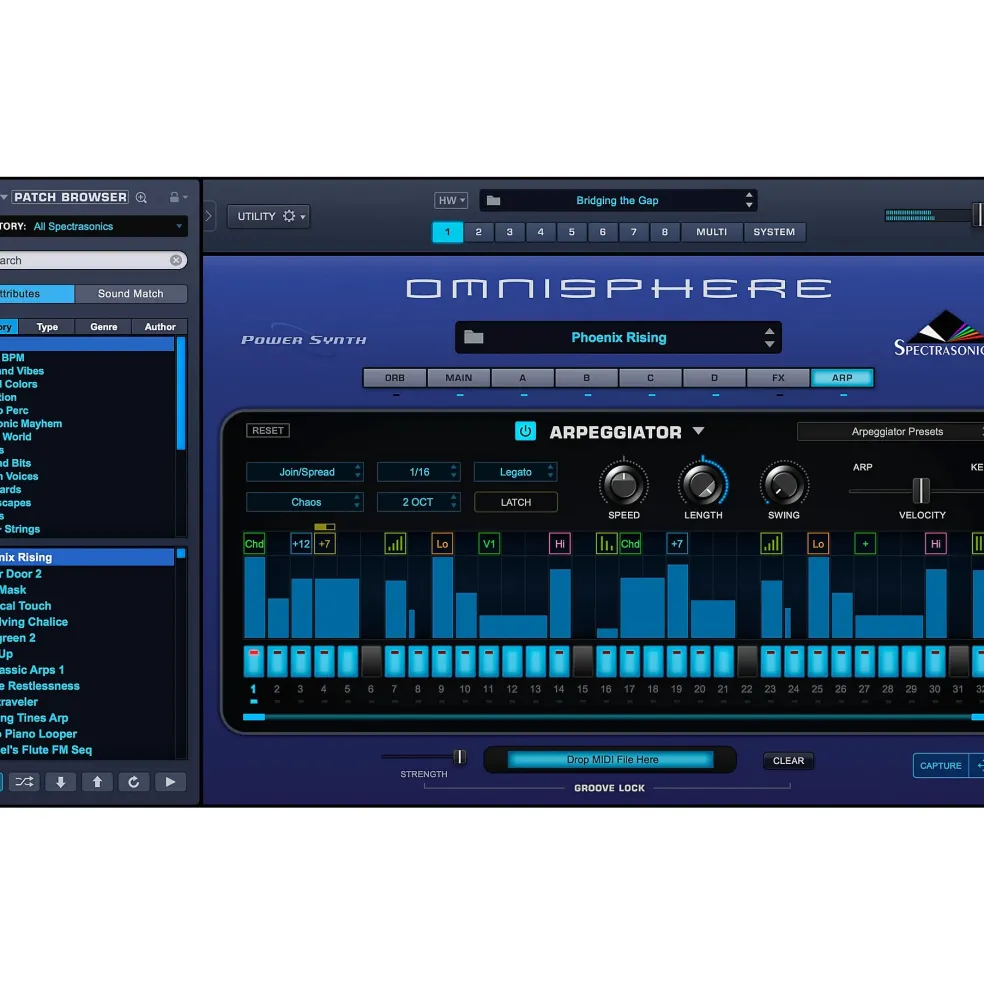Click the Lo modifier on step 9
The width and height of the screenshot is (984, 985).
(442, 544)
